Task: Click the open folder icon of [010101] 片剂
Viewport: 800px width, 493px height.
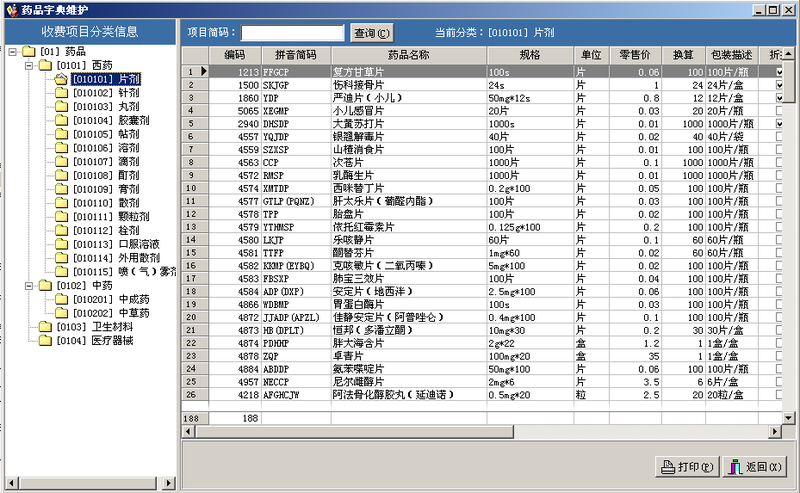Action: click(61, 79)
